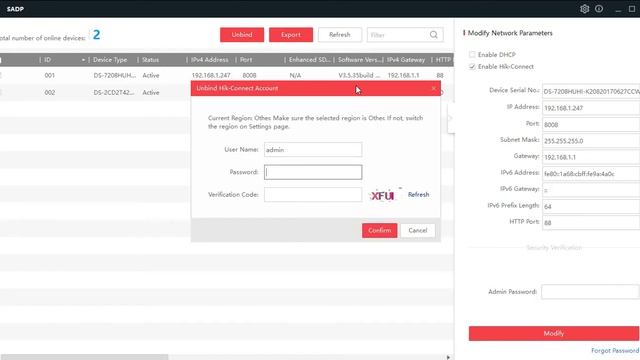This screenshot has height=360, width=640.
Task: Click the Port column header
Action: [x=246, y=60]
